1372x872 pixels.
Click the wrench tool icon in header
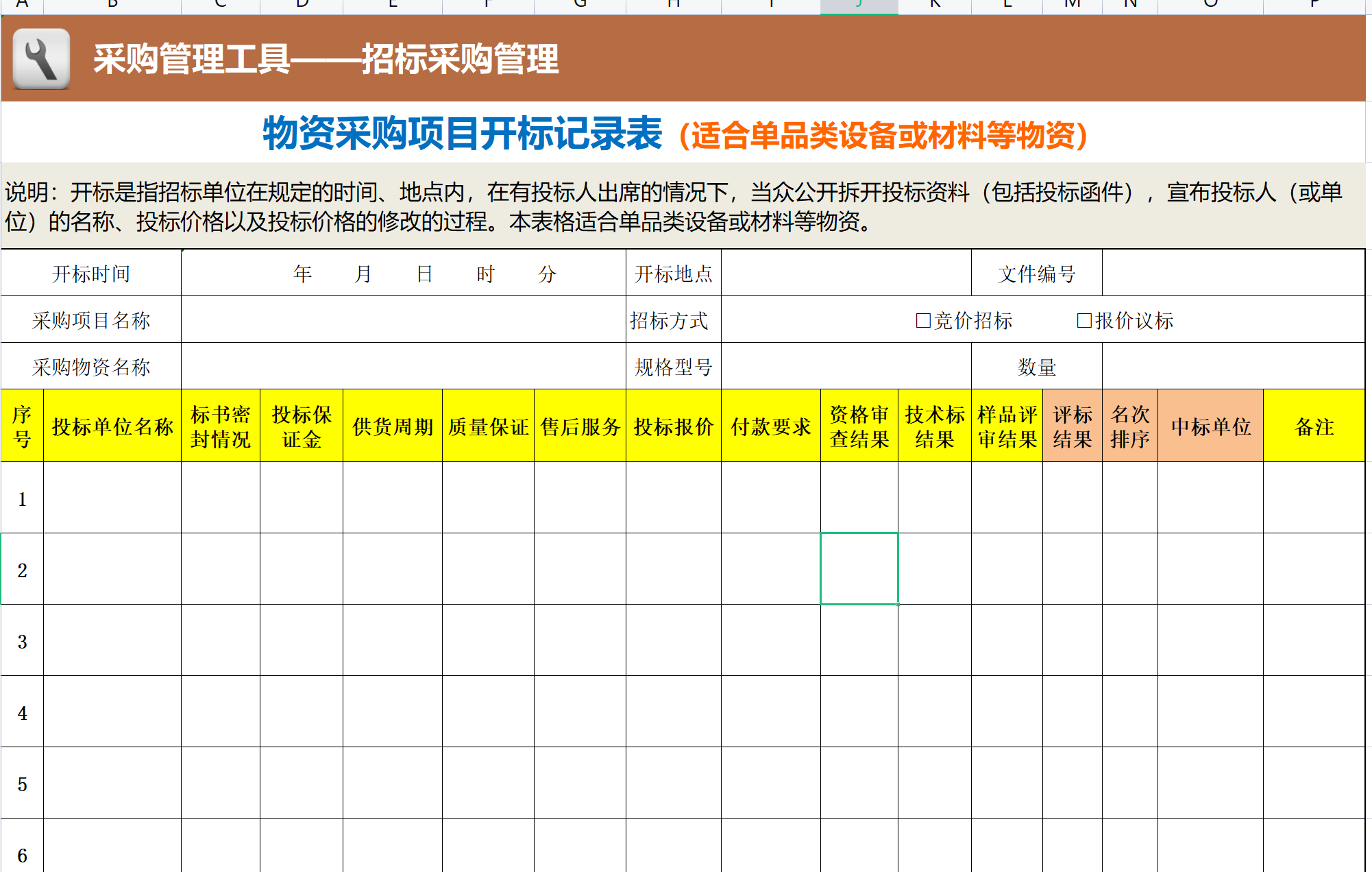[41, 59]
